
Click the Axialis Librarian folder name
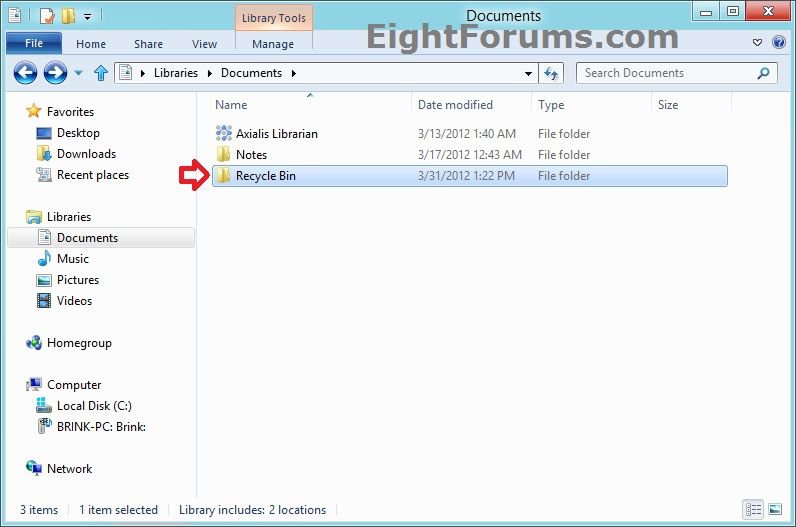coord(277,134)
